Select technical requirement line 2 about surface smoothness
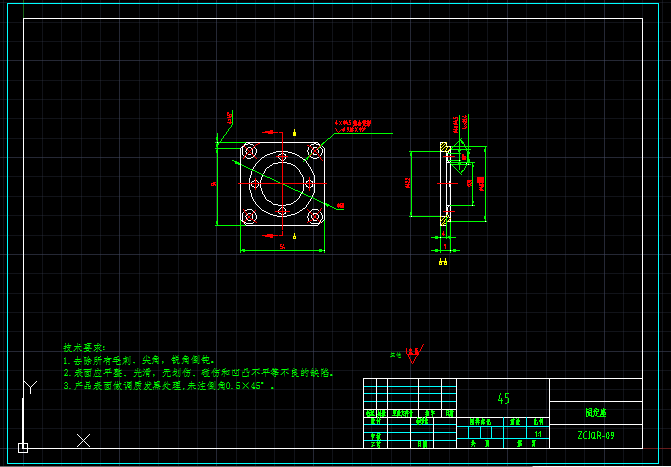This screenshot has height=467, width=671. (x=199, y=372)
